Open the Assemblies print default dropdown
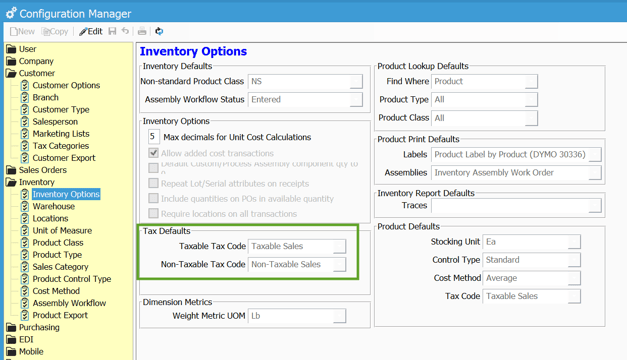Screen dimensions: 627x360 (595, 173)
